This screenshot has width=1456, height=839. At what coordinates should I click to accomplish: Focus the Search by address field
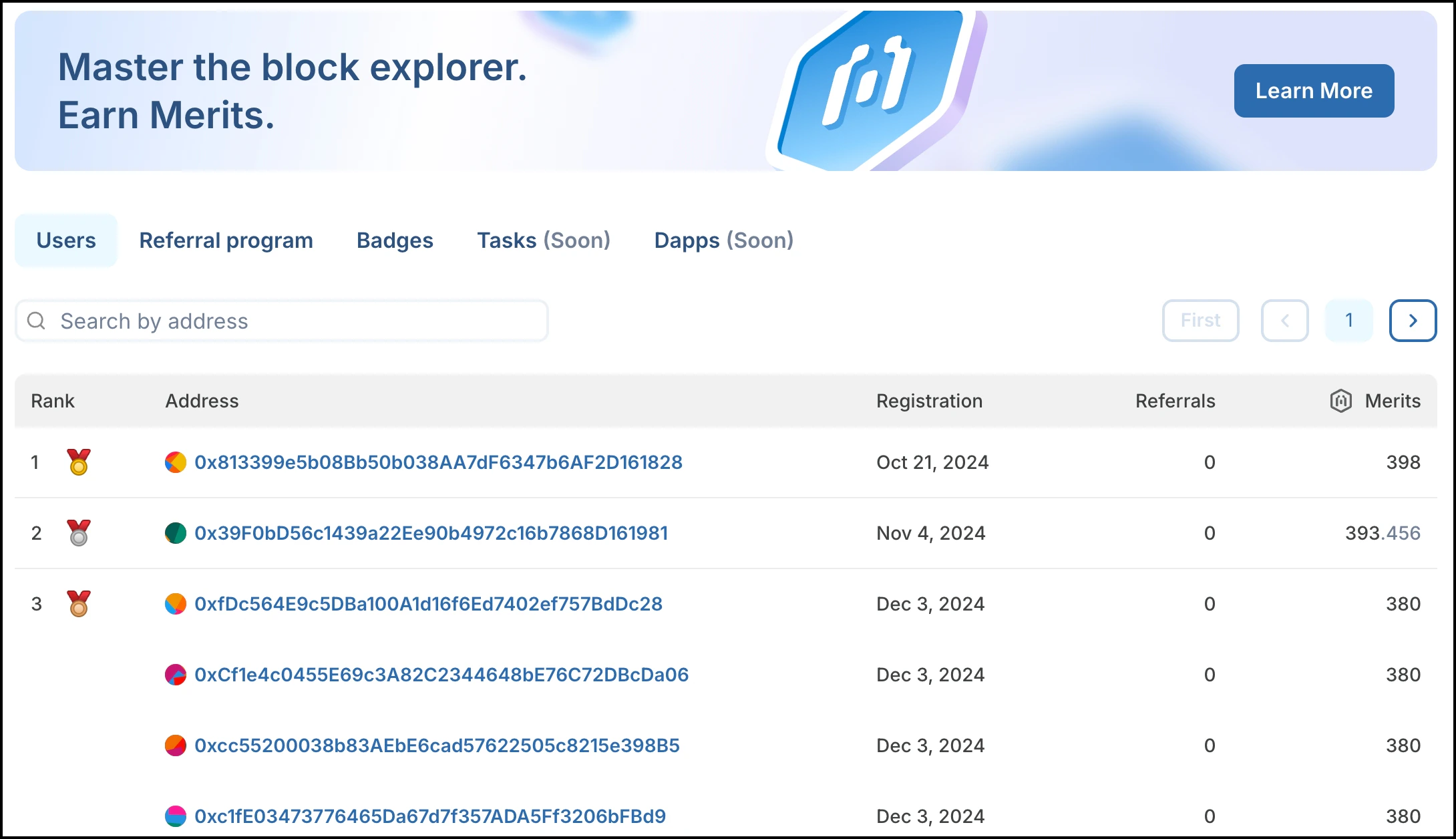[294, 321]
